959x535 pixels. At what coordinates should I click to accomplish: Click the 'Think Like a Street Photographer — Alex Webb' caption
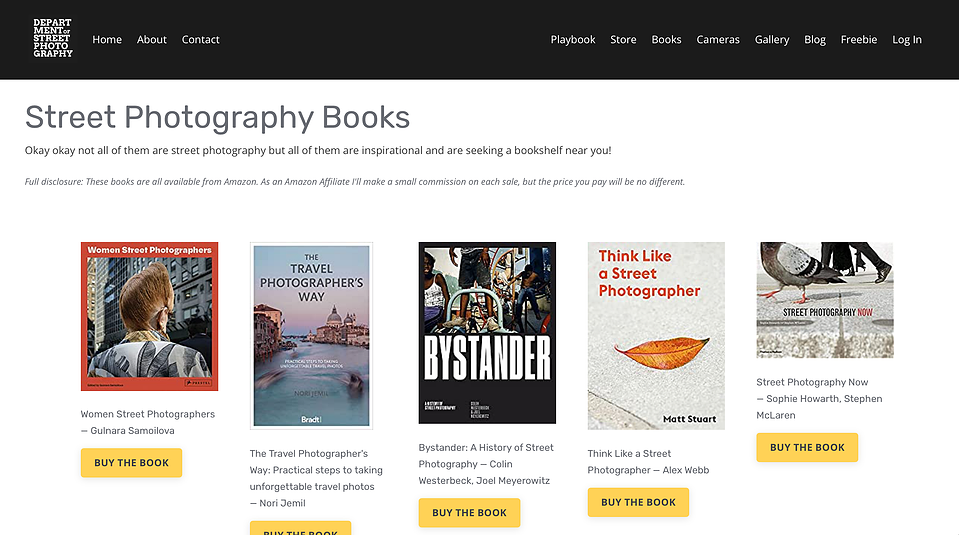tap(648, 462)
